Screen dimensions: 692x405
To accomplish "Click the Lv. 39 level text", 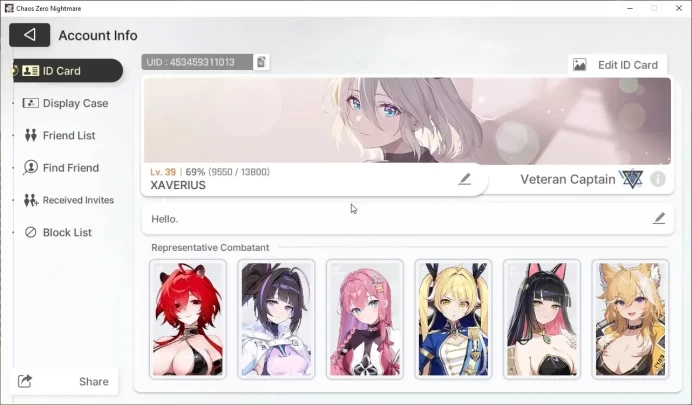I will (x=163, y=172).
